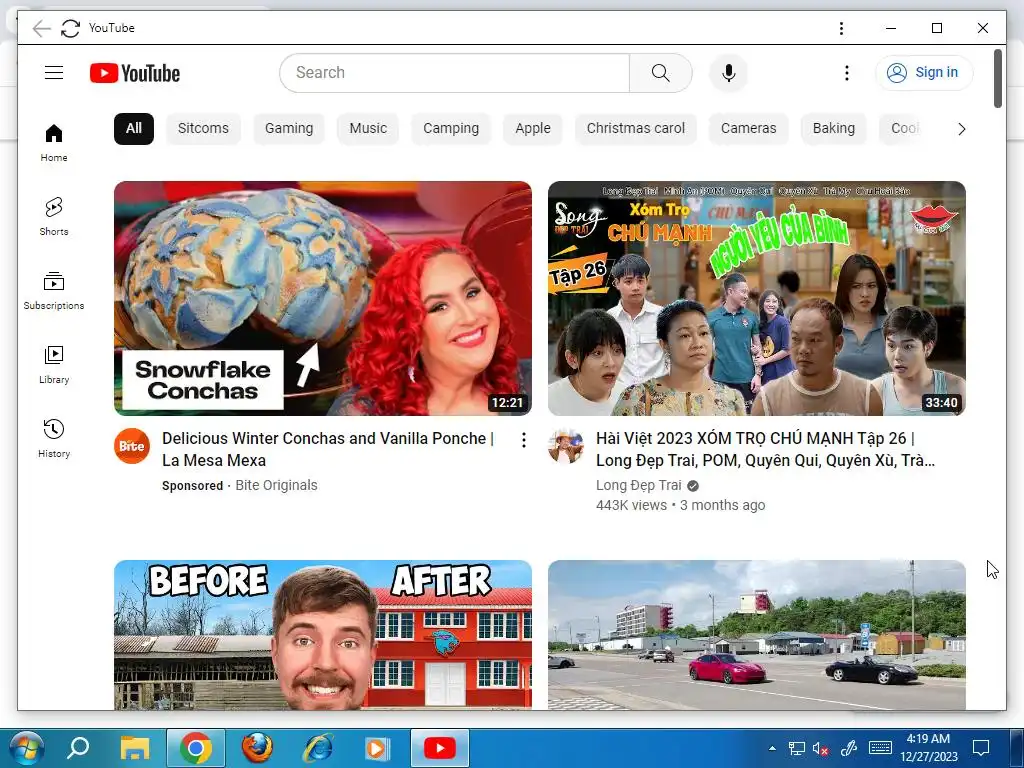
Task: Launch Internet Explorer from taskbar
Action: (318, 748)
